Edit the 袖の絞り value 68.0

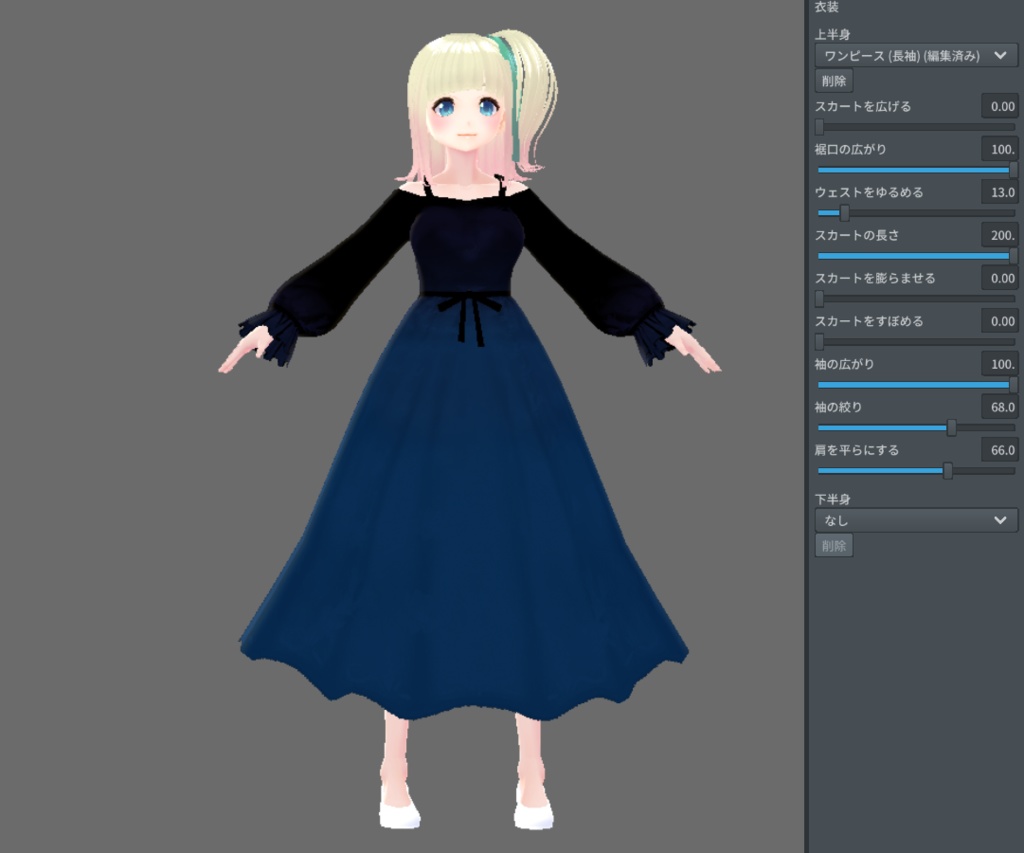[x=1000, y=408]
